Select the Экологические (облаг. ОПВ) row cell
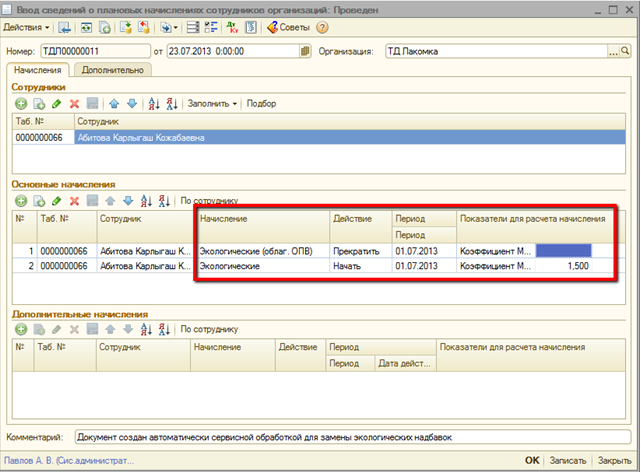The image size is (641, 472). coord(262,250)
